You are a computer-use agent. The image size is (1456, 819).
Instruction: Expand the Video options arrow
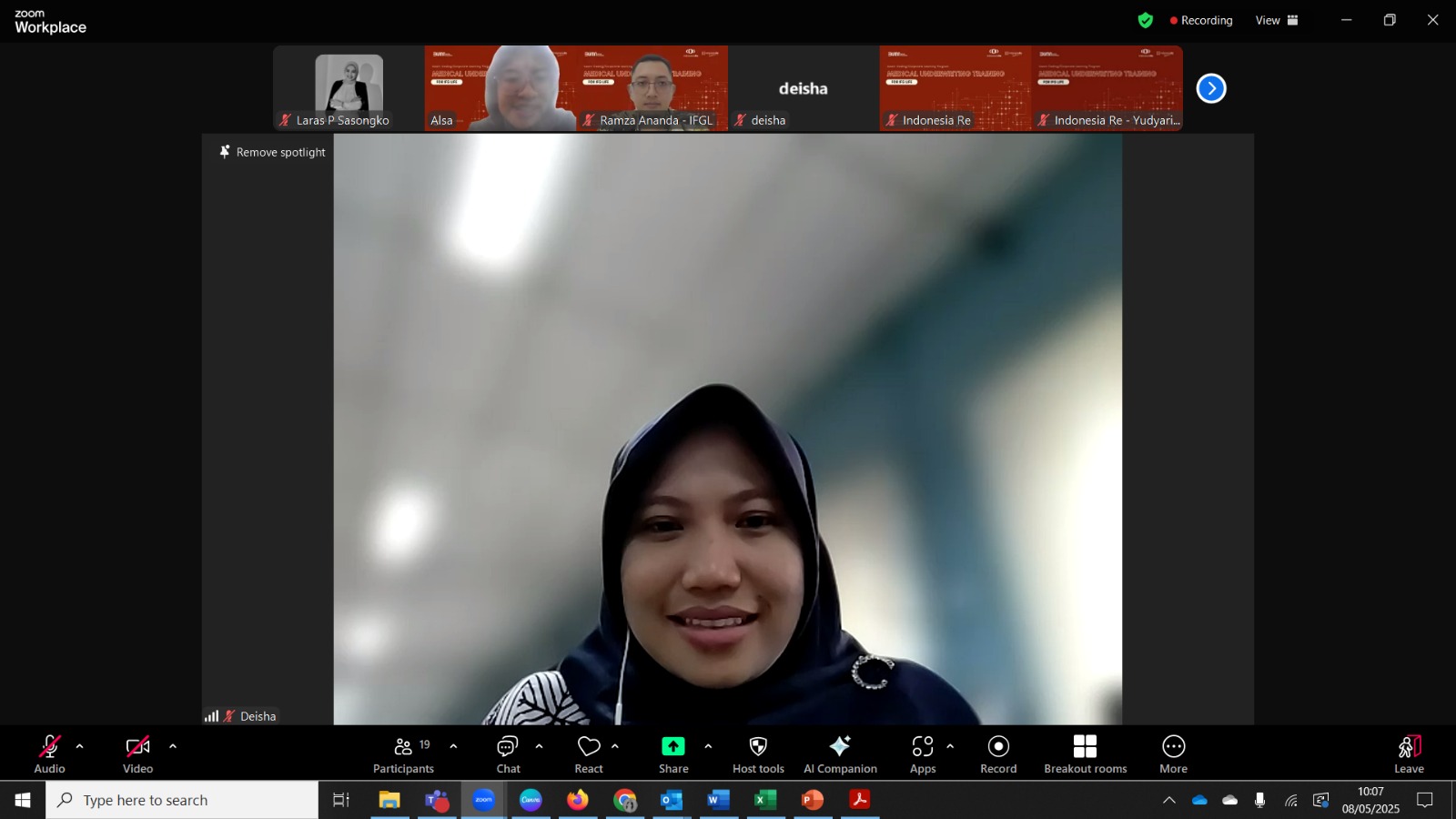173,746
